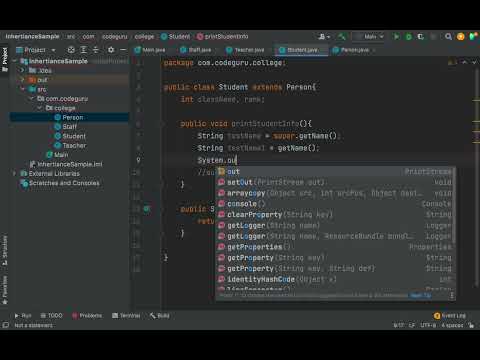The image size is (480, 360).
Task: Select InheritianceSample.iml file in tree
Action: coord(70,164)
